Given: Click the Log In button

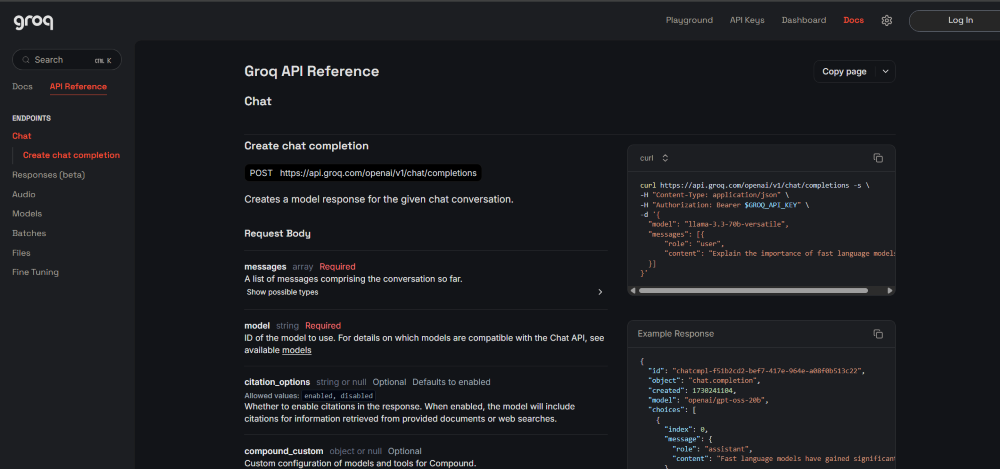Looking at the screenshot, I should coord(960,20).
